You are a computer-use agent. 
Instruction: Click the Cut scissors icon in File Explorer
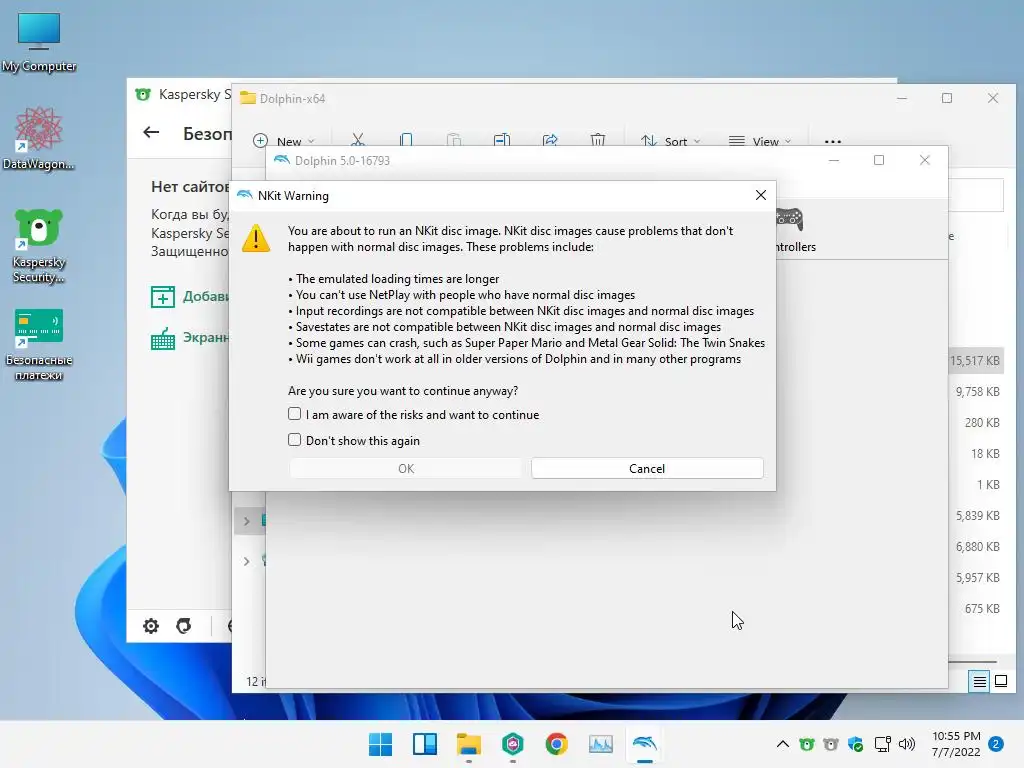coord(357,140)
